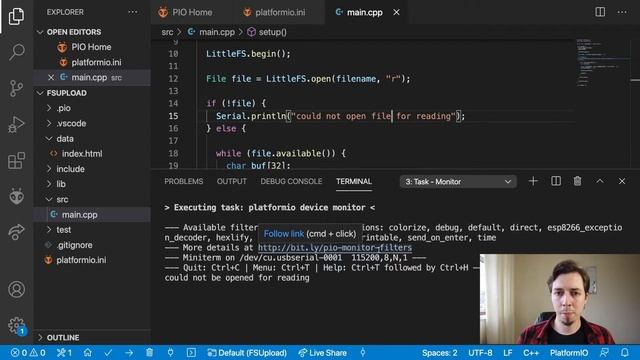Select the main.cpp editor tab
Screen dimensions: 640x360
coord(364,12)
